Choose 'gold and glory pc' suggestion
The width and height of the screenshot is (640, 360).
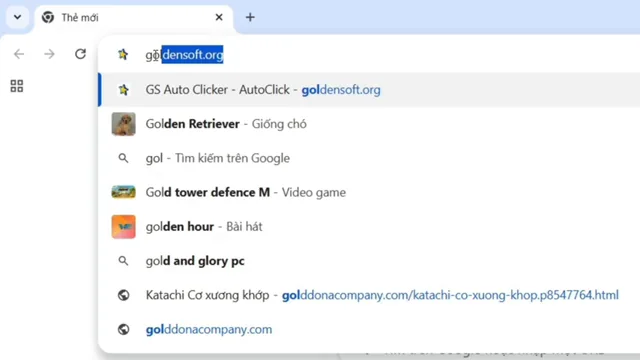pyautogui.click(x=369, y=261)
